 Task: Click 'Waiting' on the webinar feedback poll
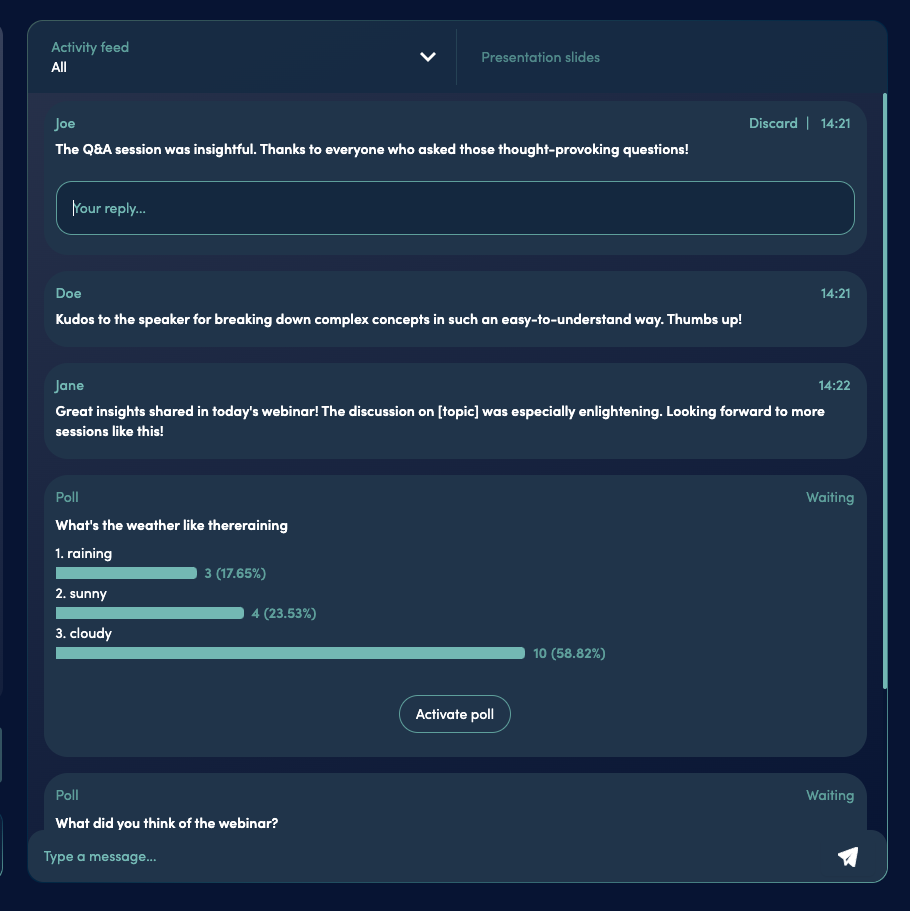[830, 794]
